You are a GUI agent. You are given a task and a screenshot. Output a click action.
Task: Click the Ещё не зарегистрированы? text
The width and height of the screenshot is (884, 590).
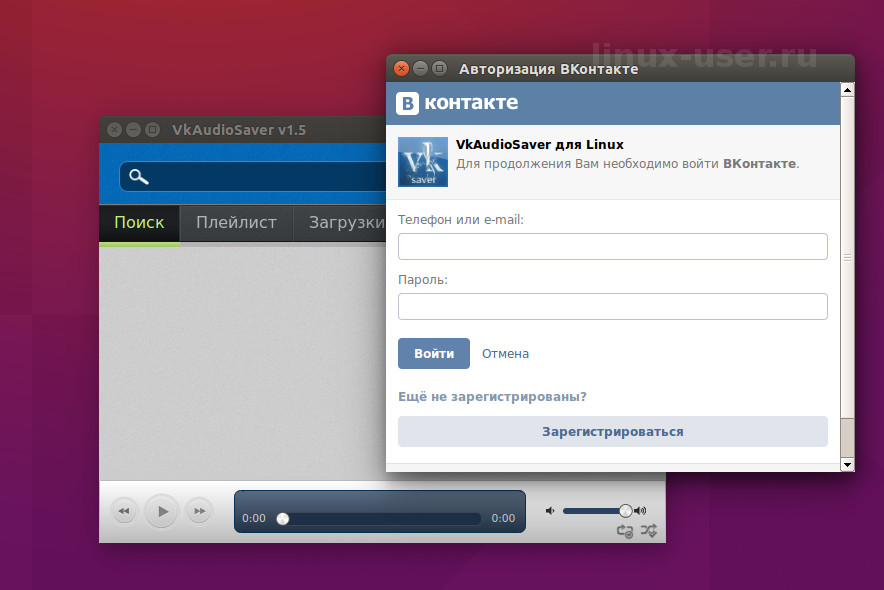pyautogui.click(x=492, y=397)
